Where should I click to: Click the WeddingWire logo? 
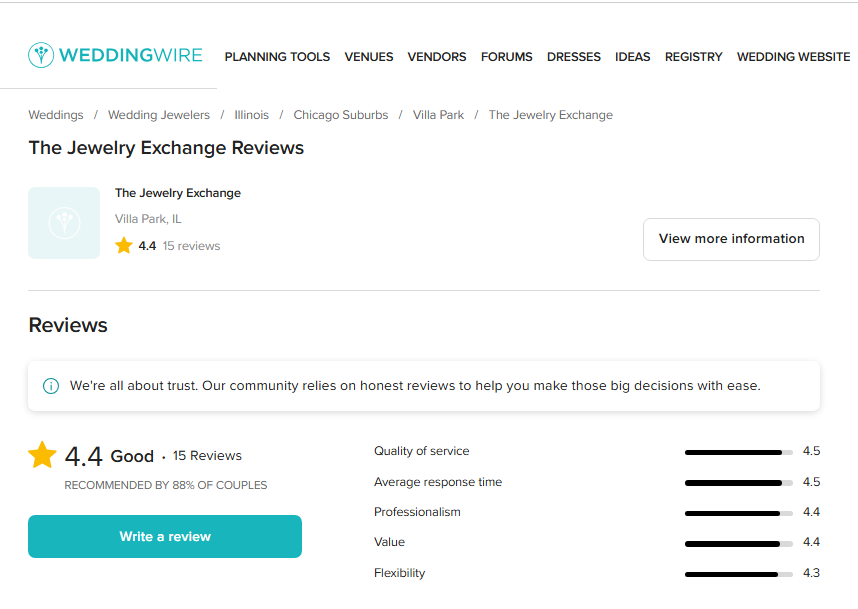click(115, 55)
